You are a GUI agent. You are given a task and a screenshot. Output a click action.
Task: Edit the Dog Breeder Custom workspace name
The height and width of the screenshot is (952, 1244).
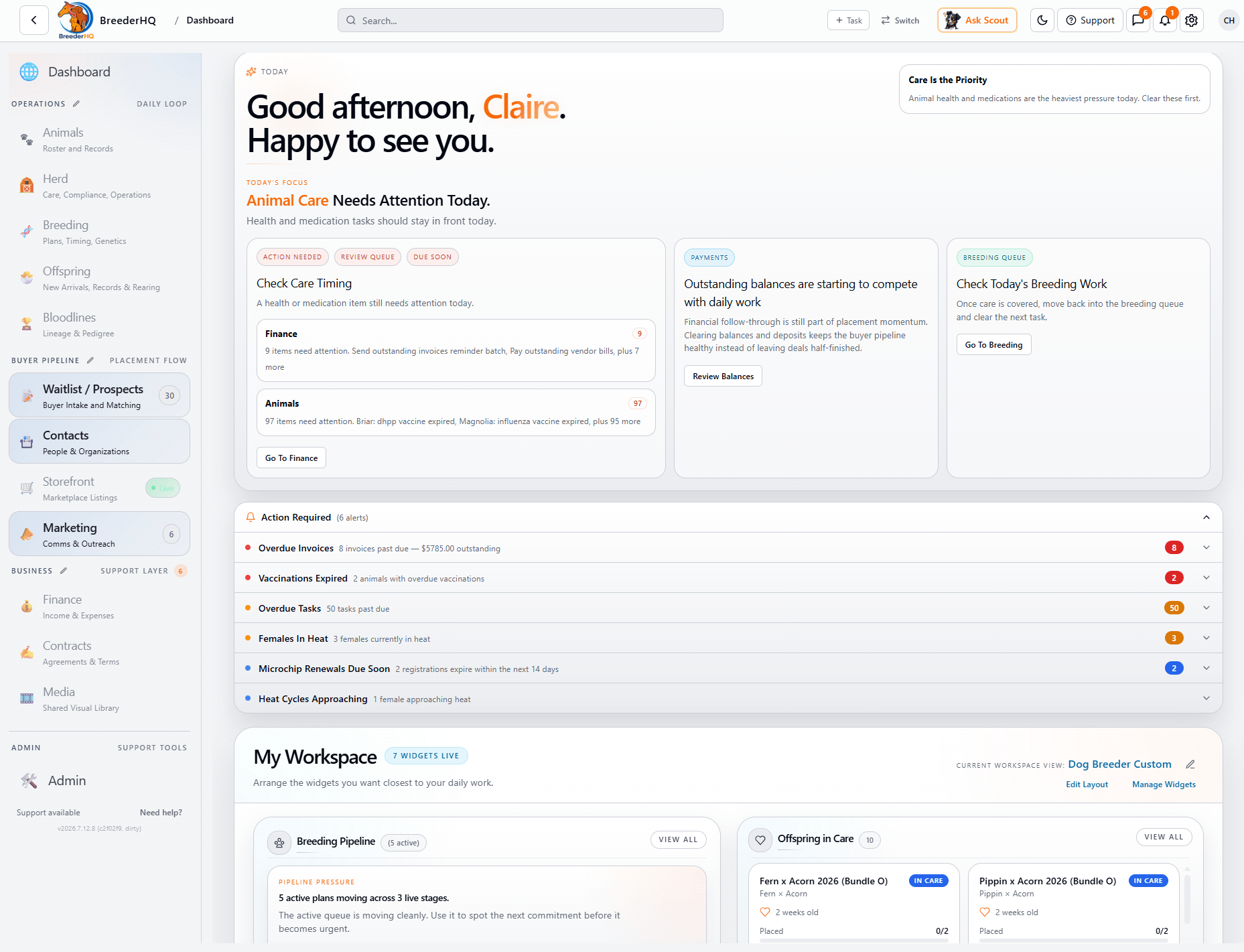tap(1190, 764)
